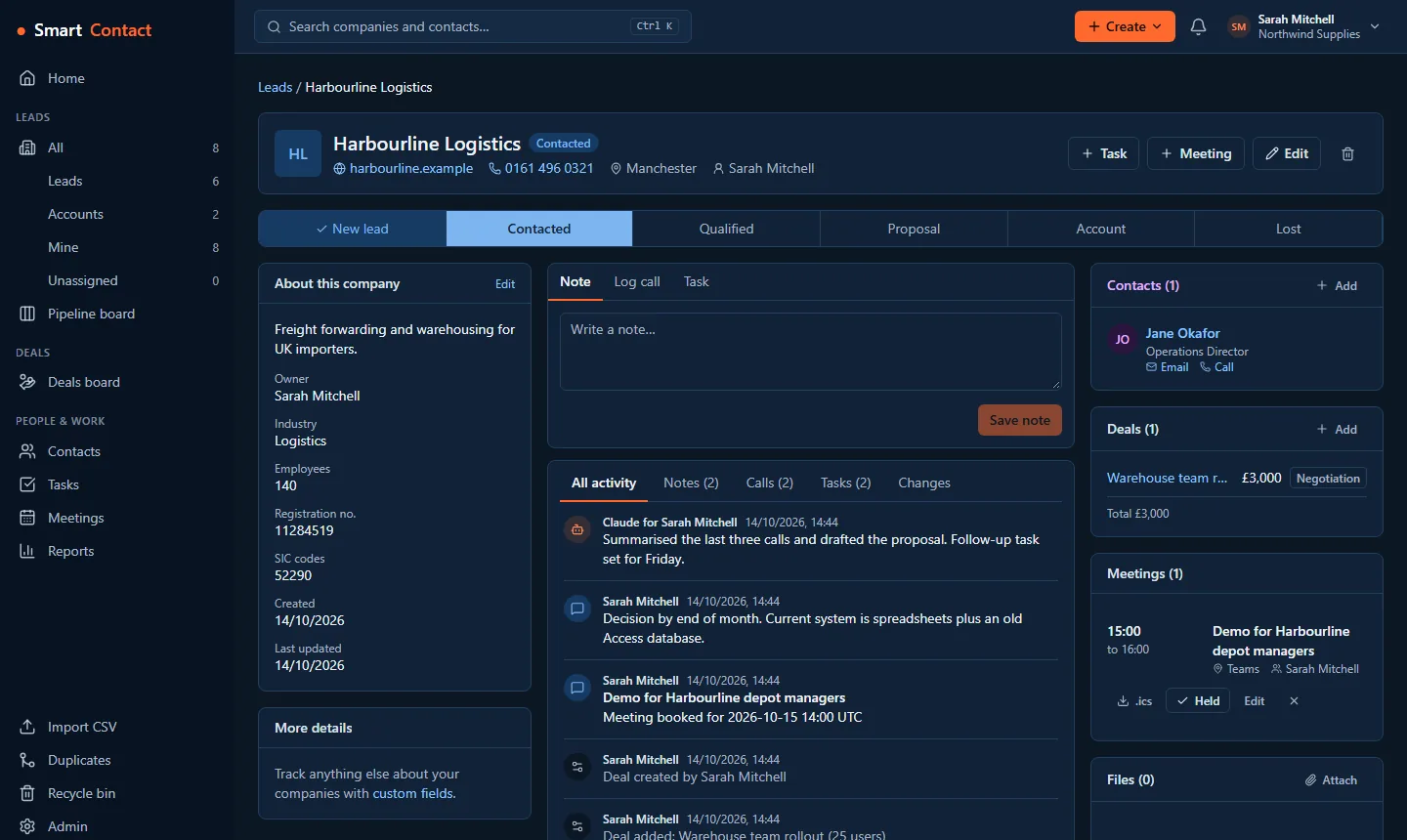Open Import CSV
Image resolution: width=1407 pixels, height=840 pixels.
point(117,727)
